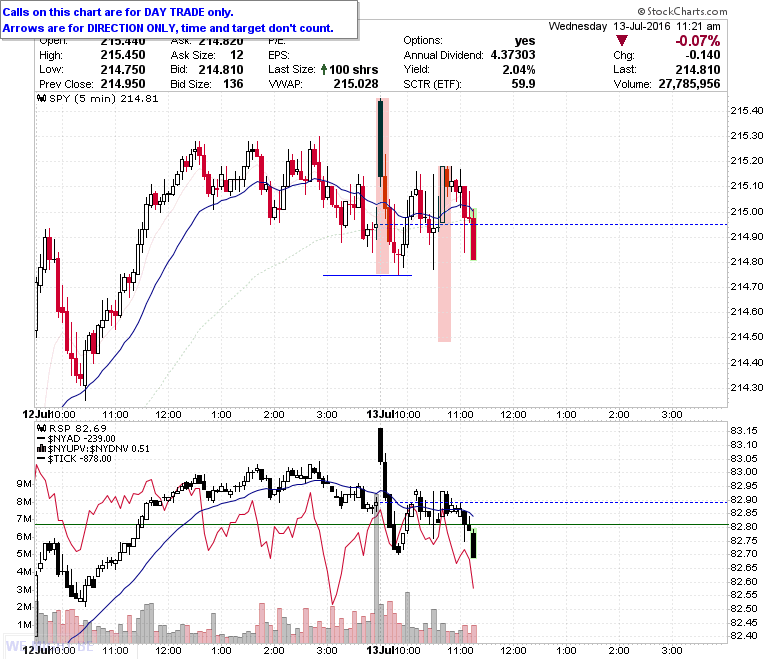Screen dimensions: 780x659
Task: Click the 5M volume axis label
Action: pos(24,554)
